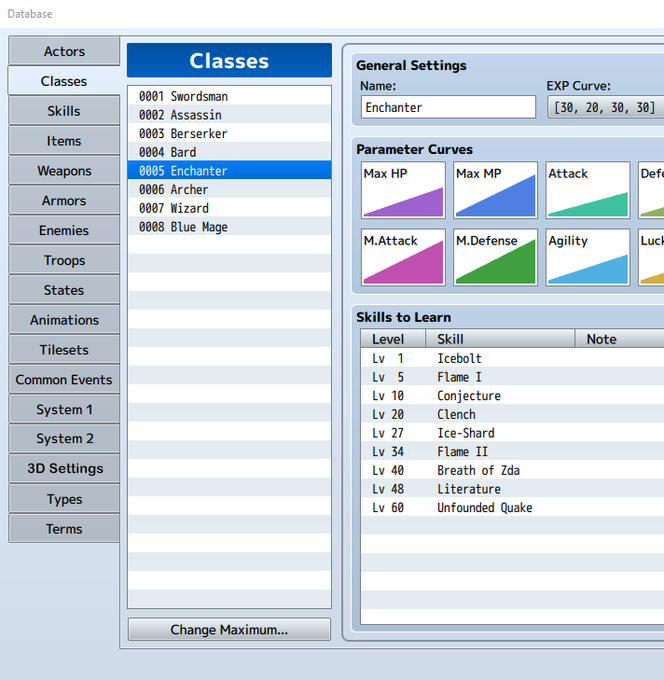Select class 0005 Enchanter
The height and width of the screenshot is (680, 664).
[229, 170]
